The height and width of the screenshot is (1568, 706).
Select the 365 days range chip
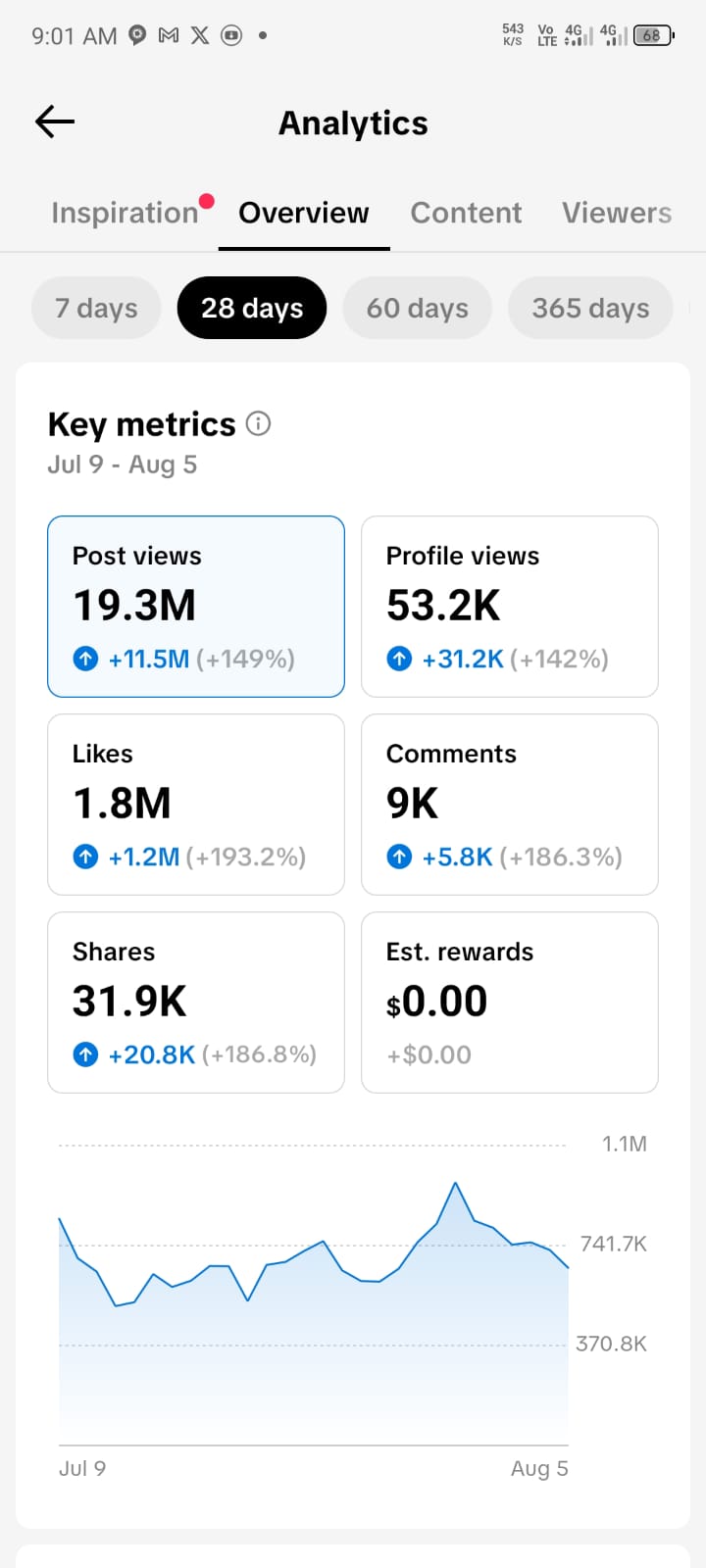click(590, 308)
